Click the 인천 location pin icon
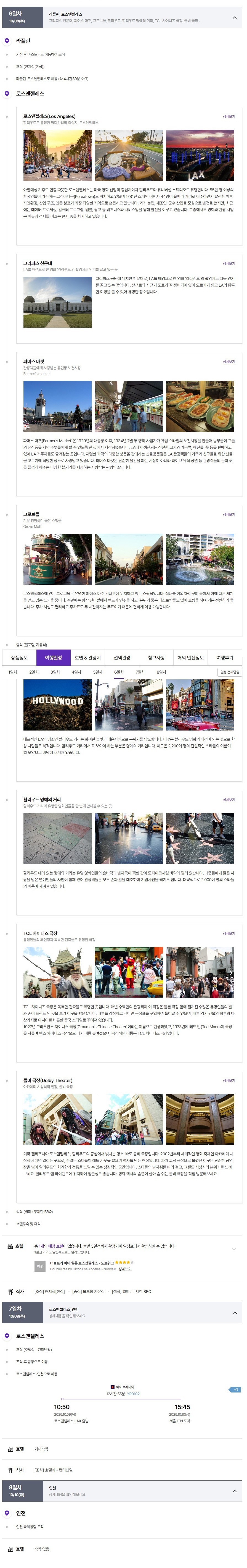This screenshot has height=1568, width=247. (7, 1513)
